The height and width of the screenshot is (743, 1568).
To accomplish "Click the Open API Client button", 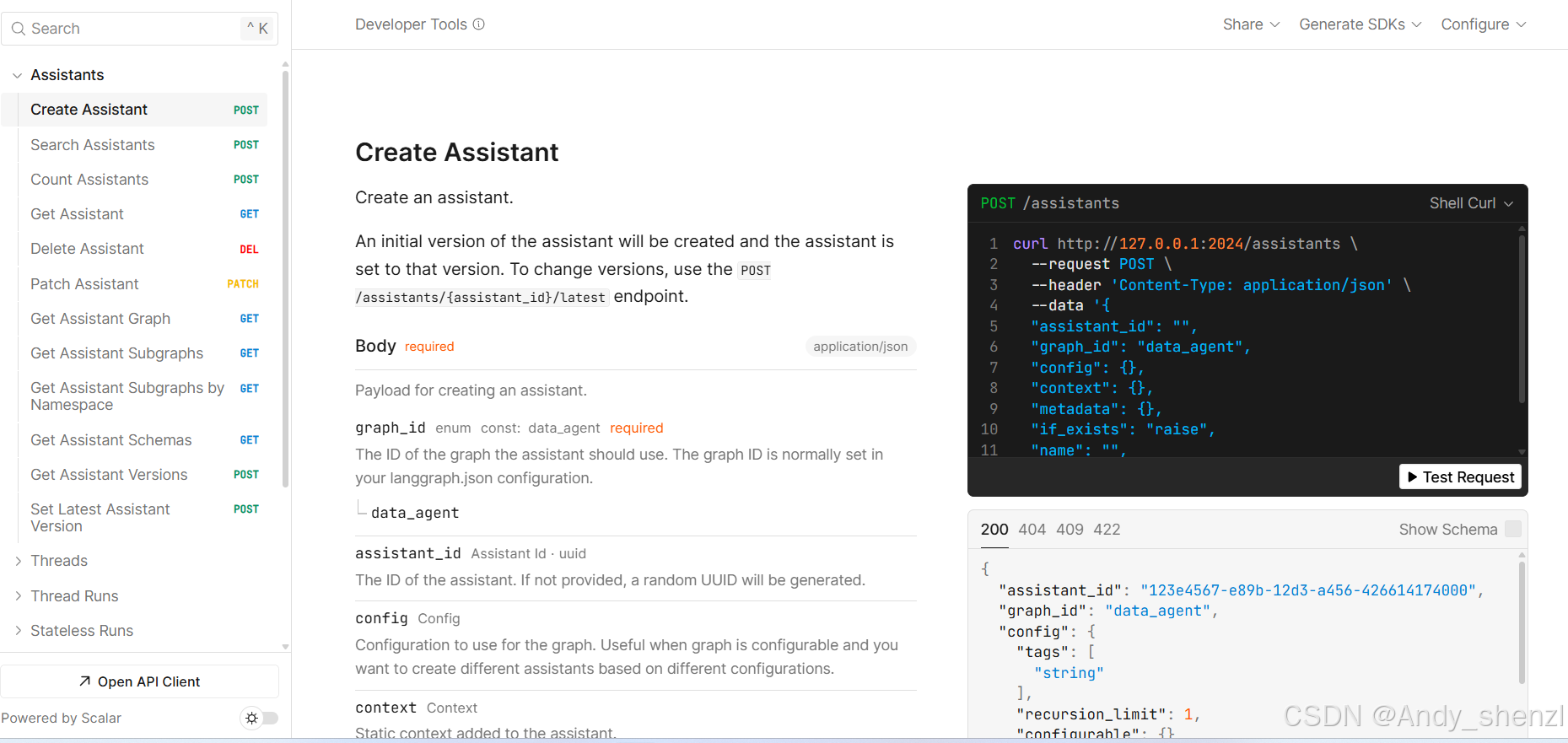I will [140, 681].
